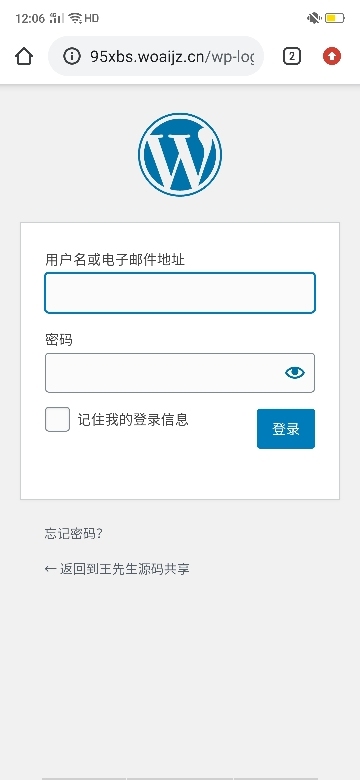Tap the muted bell icon in status bar

314,19
